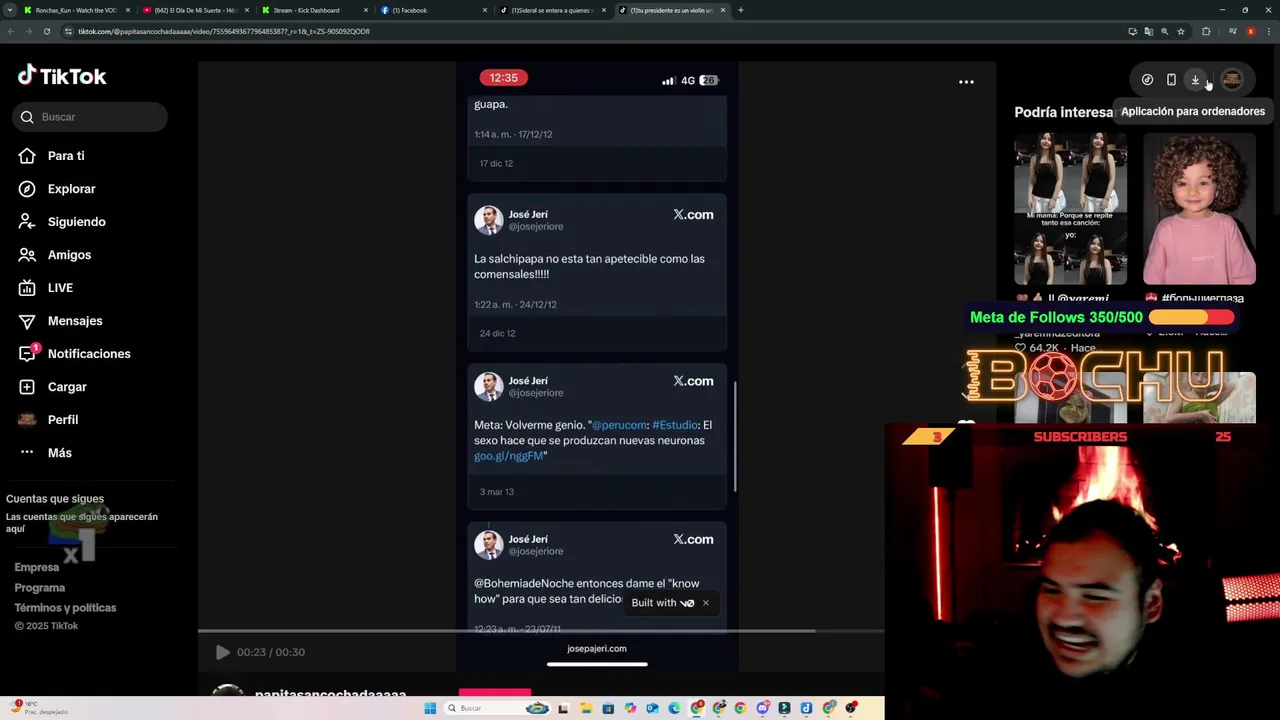Click the Podría interesarte heading
The width and height of the screenshot is (1280, 720).
[x=1064, y=112]
